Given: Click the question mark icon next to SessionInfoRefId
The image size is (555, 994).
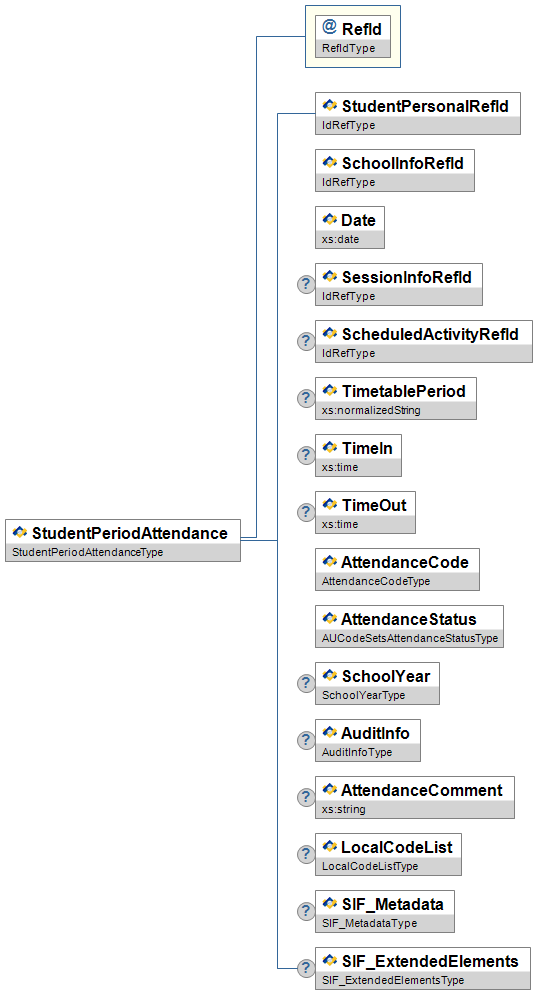Looking at the screenshot, I should (306, 284).
